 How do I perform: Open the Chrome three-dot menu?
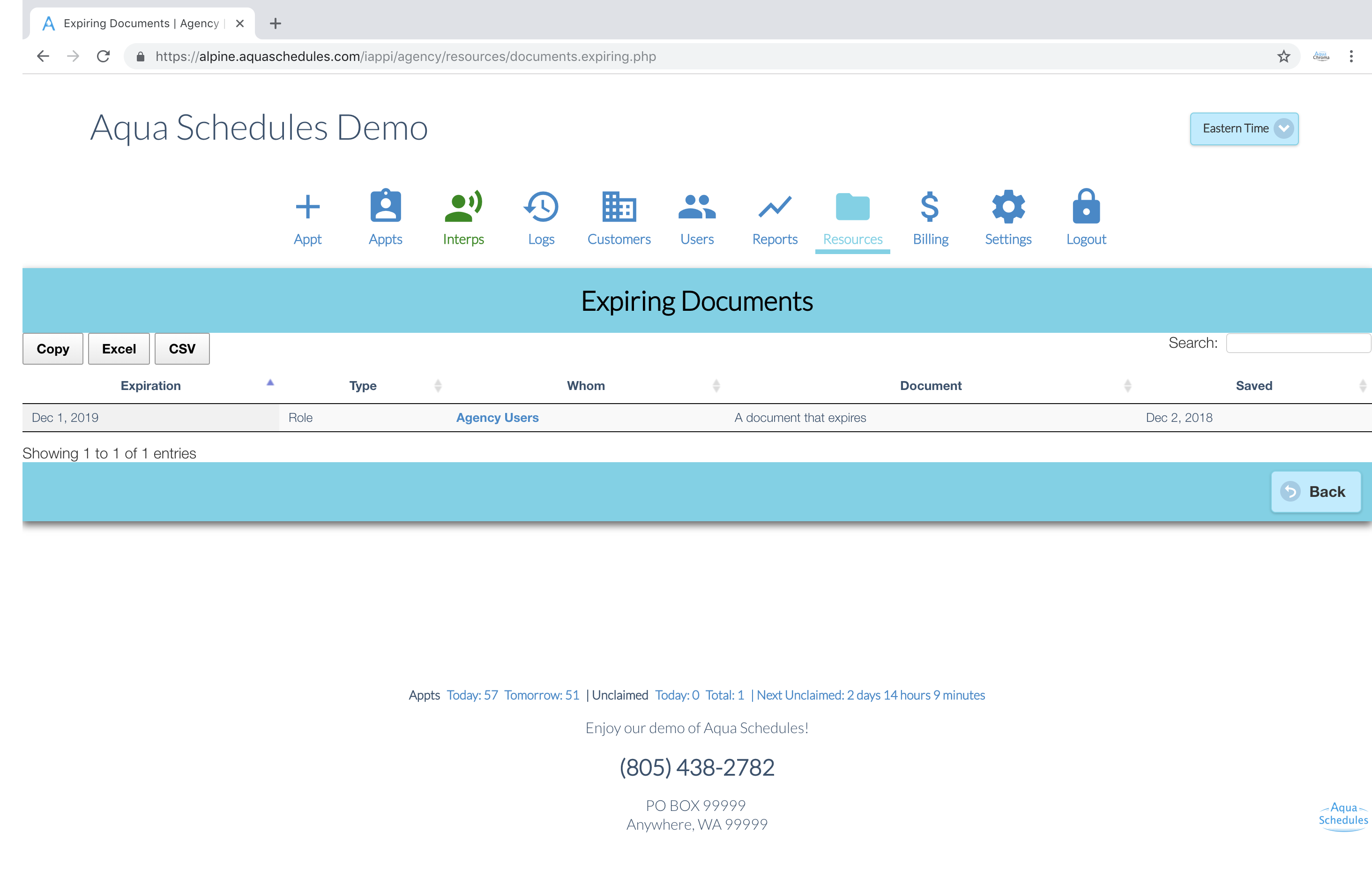click(x=1351, y=56)
